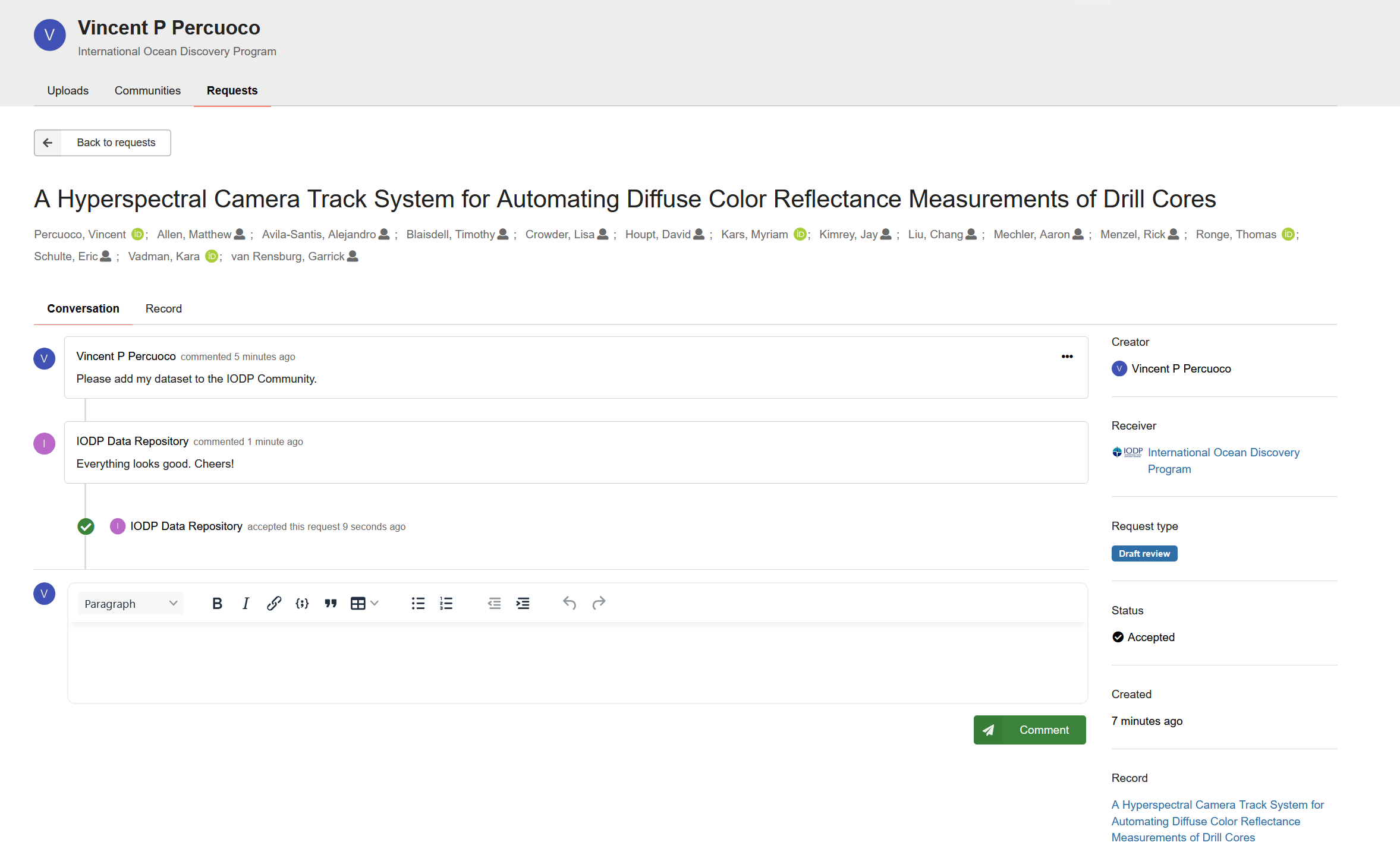1400x858 pixels.
Task: Switch to the Communities tab
Action: coord(147,90)
